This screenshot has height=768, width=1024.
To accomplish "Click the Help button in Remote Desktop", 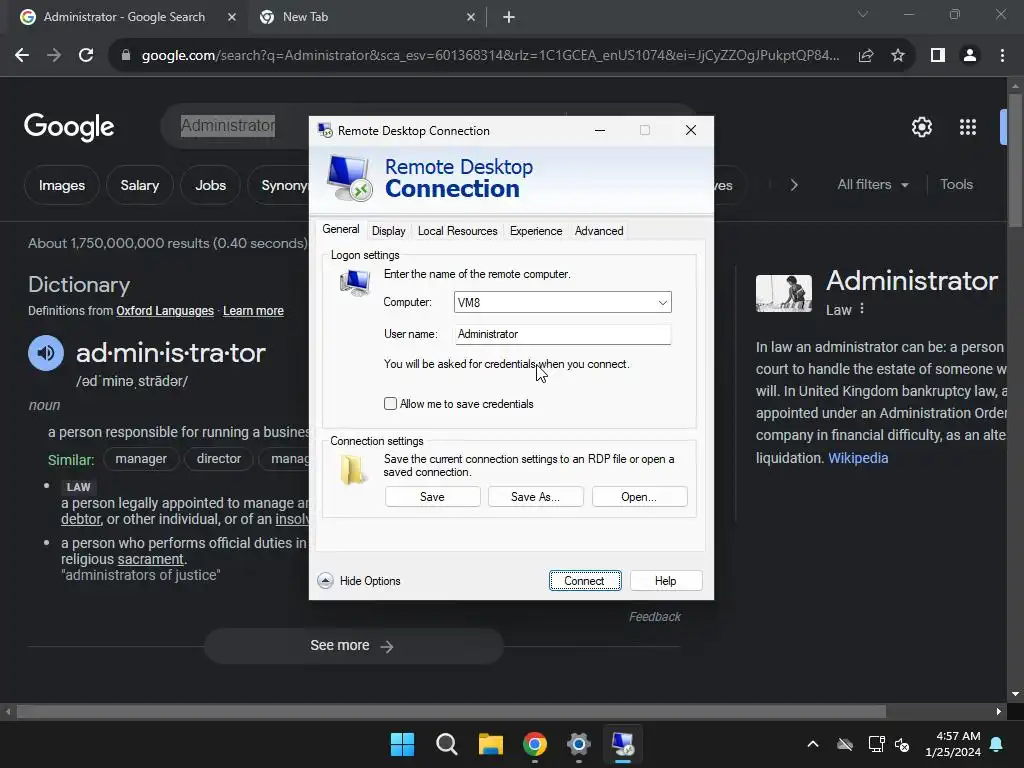I will tap(666, 581).
